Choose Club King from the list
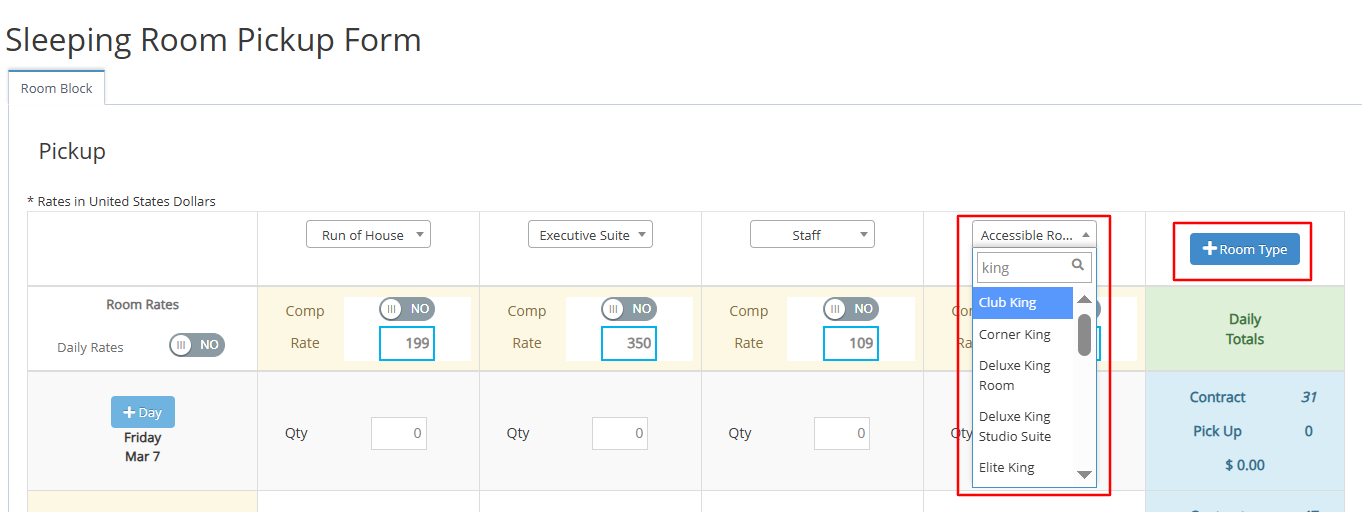1362x512 pixels. 1008,303
